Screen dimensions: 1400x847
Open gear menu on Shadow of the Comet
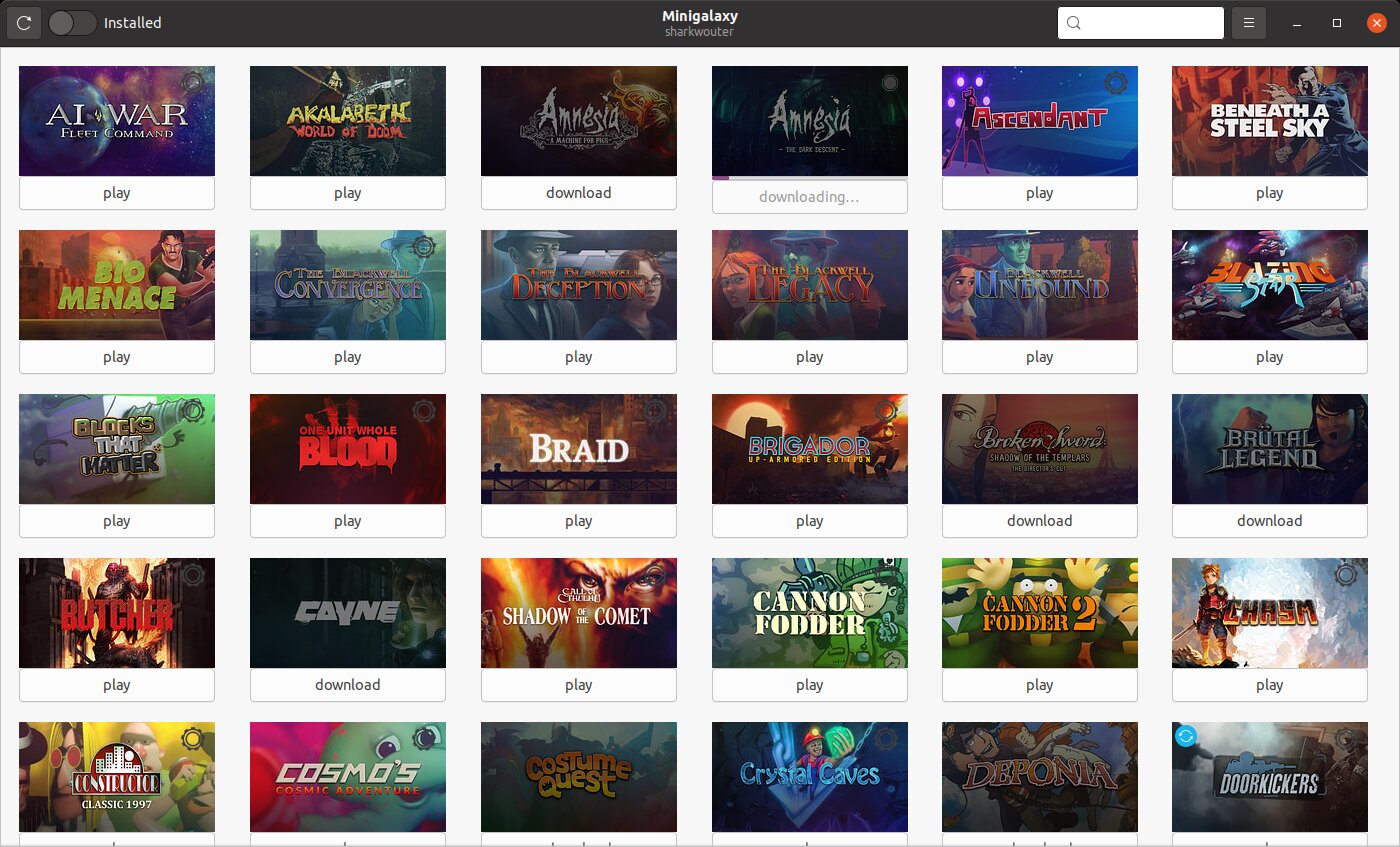(x=655, y=575)
